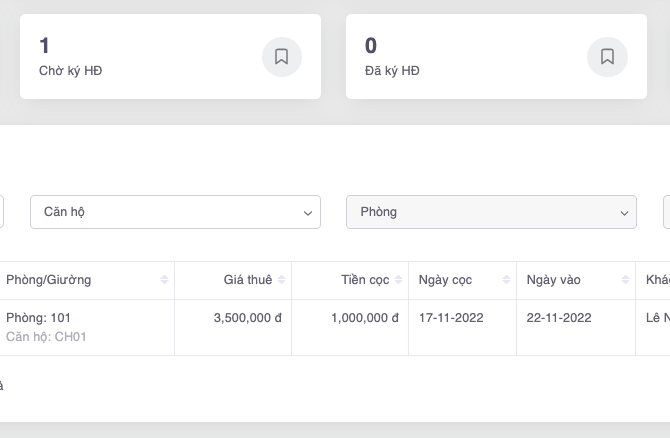Sort table by Phòng/Giường sort arrows

[x=164, y=280]
